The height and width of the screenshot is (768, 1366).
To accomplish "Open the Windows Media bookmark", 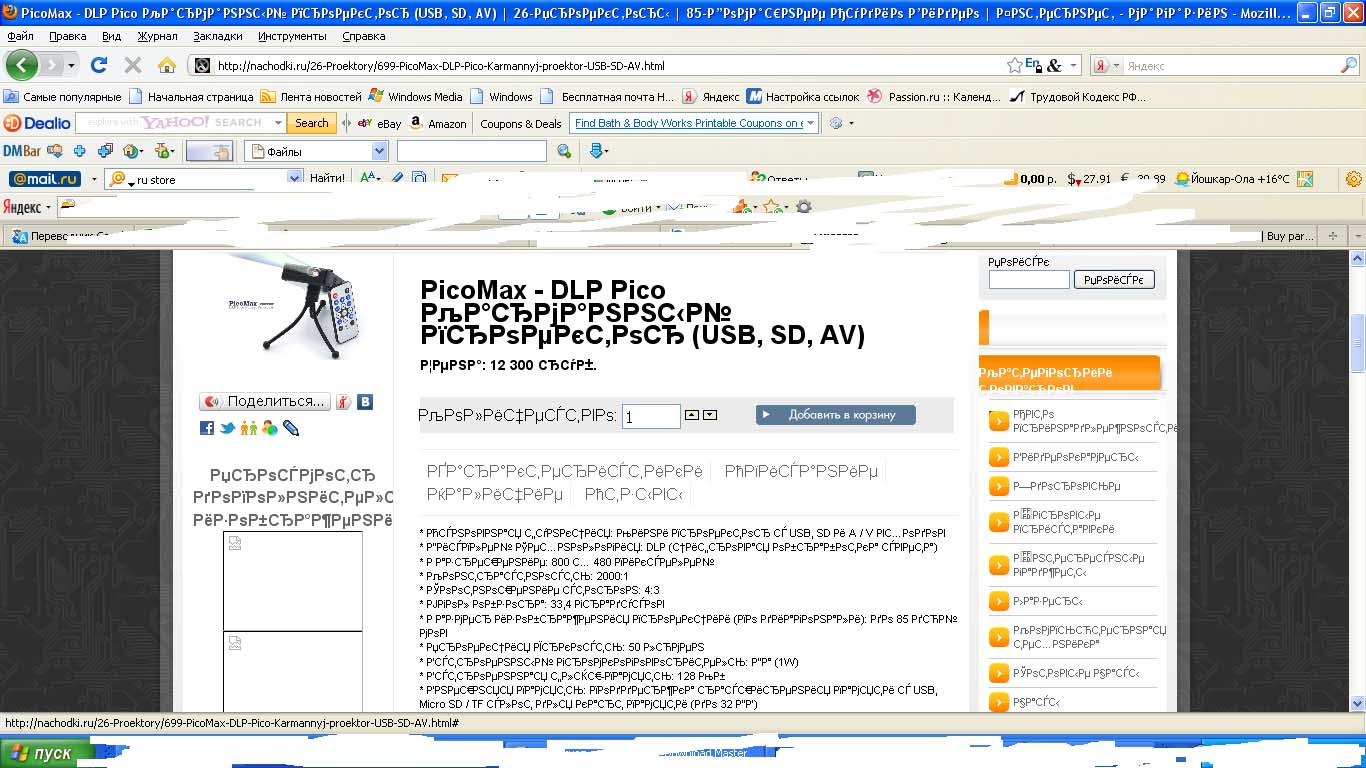I will (415, 97).
